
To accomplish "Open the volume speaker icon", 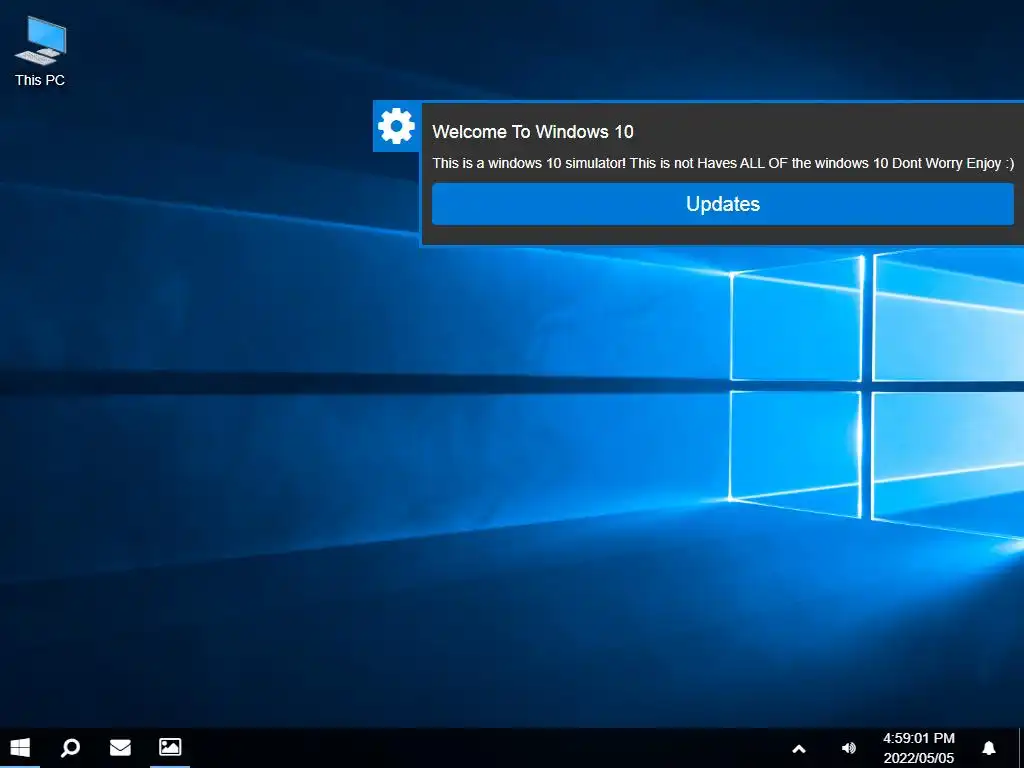I will pos(849,748).
